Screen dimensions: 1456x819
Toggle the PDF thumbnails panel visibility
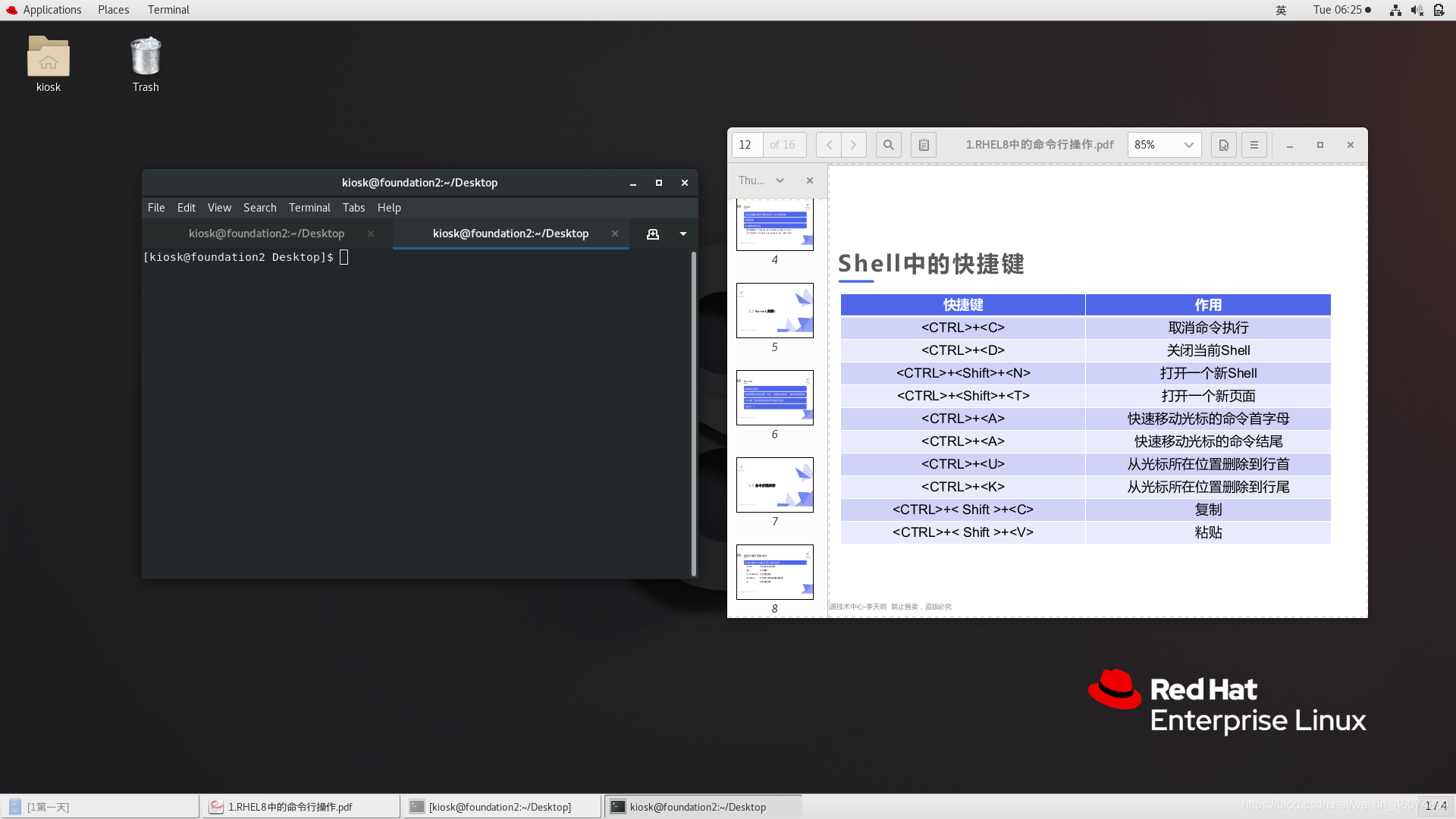[923, 145]
